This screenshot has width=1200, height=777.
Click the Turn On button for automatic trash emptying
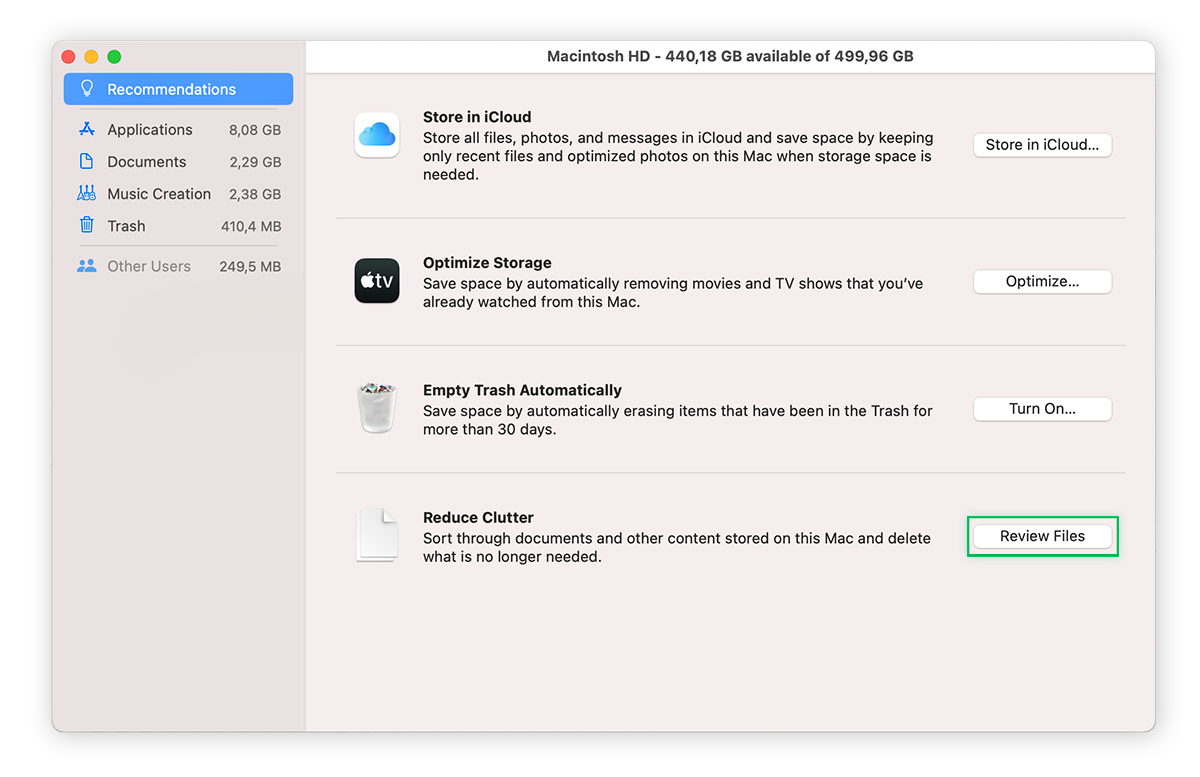[1042, 408]
